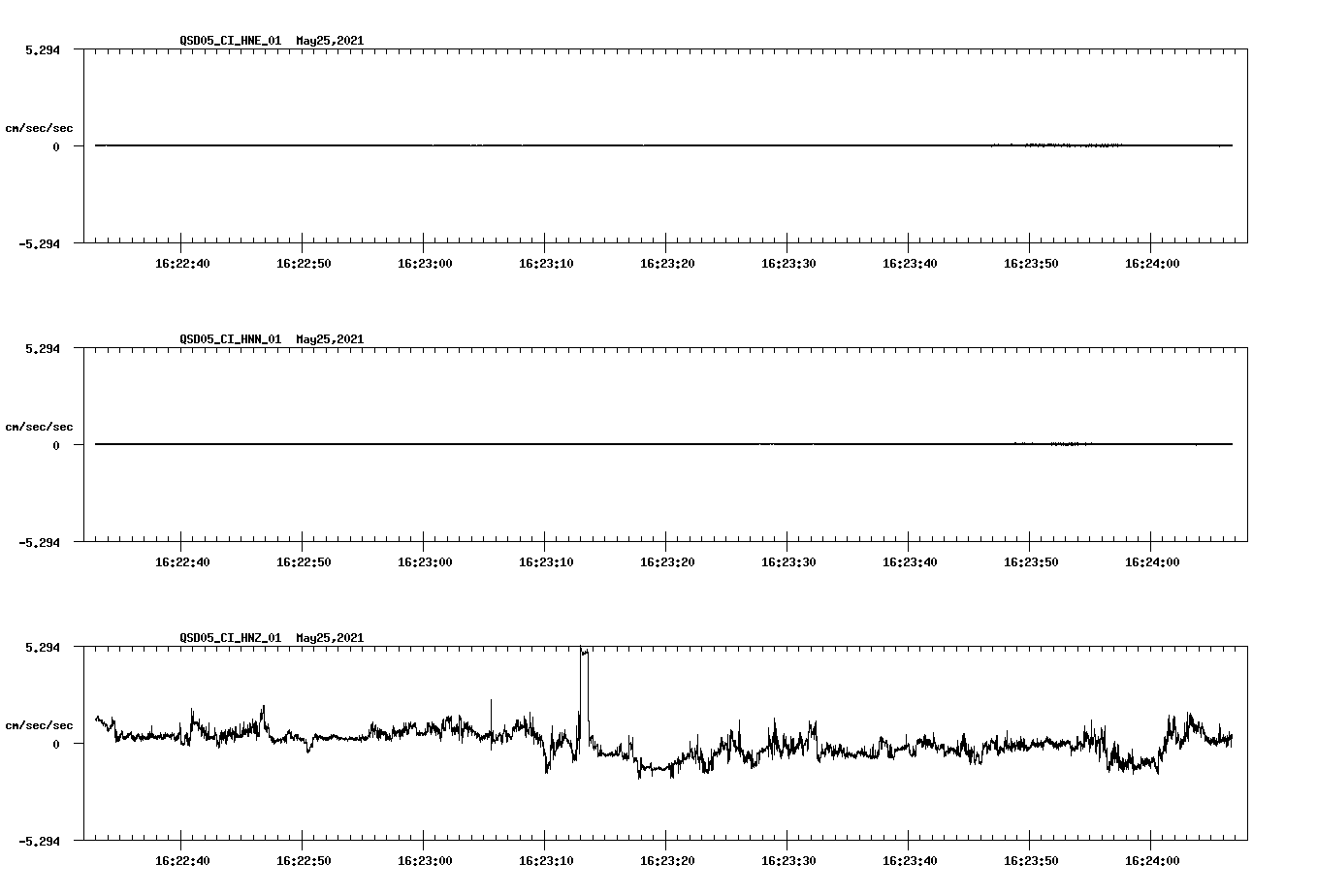Click the 16:24:00 tick label on bottom plot

pos(1154,859)
